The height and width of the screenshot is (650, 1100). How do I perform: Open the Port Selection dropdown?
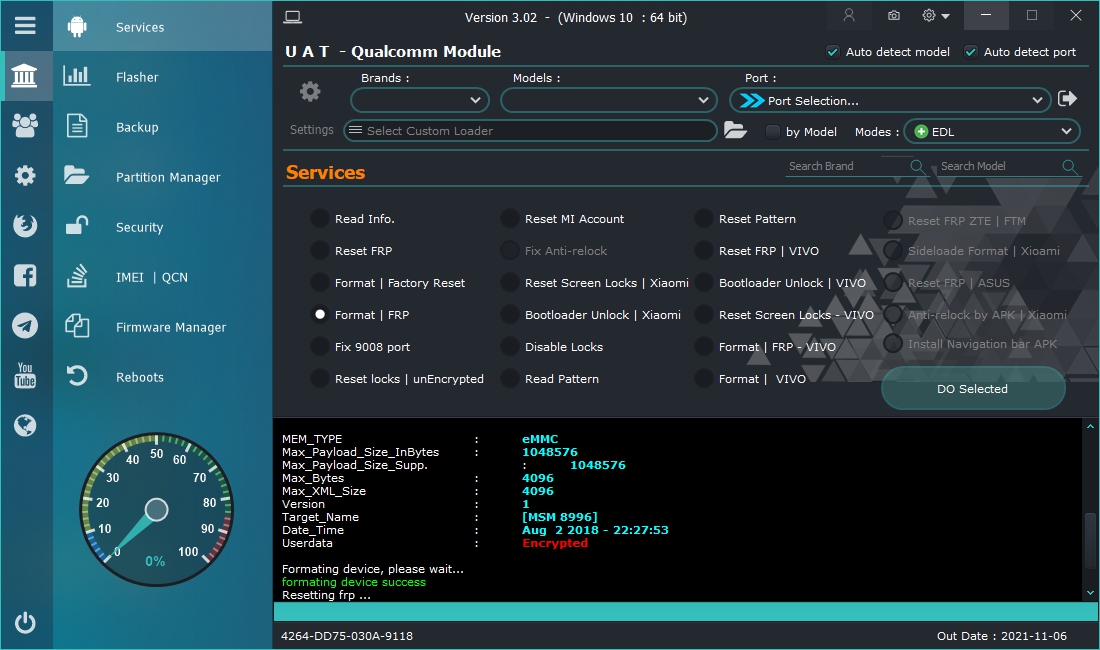pos(890,100)
